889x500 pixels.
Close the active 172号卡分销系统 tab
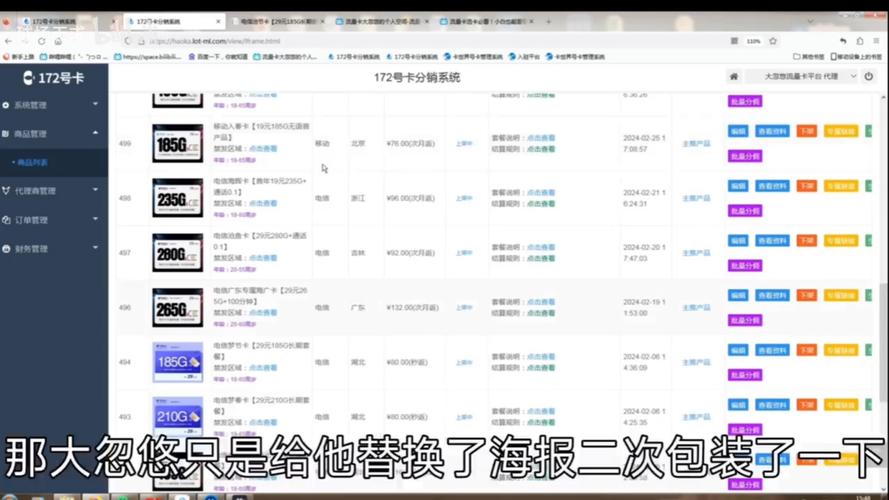[218, 22]
